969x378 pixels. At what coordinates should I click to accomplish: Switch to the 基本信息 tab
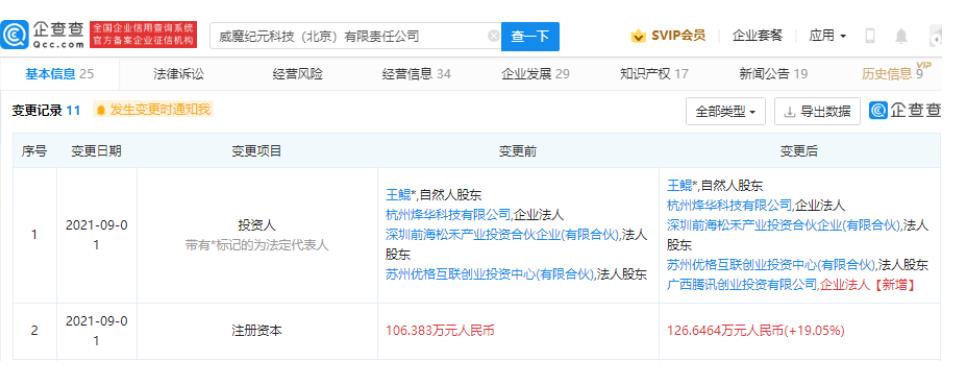(x=59, y=74)
